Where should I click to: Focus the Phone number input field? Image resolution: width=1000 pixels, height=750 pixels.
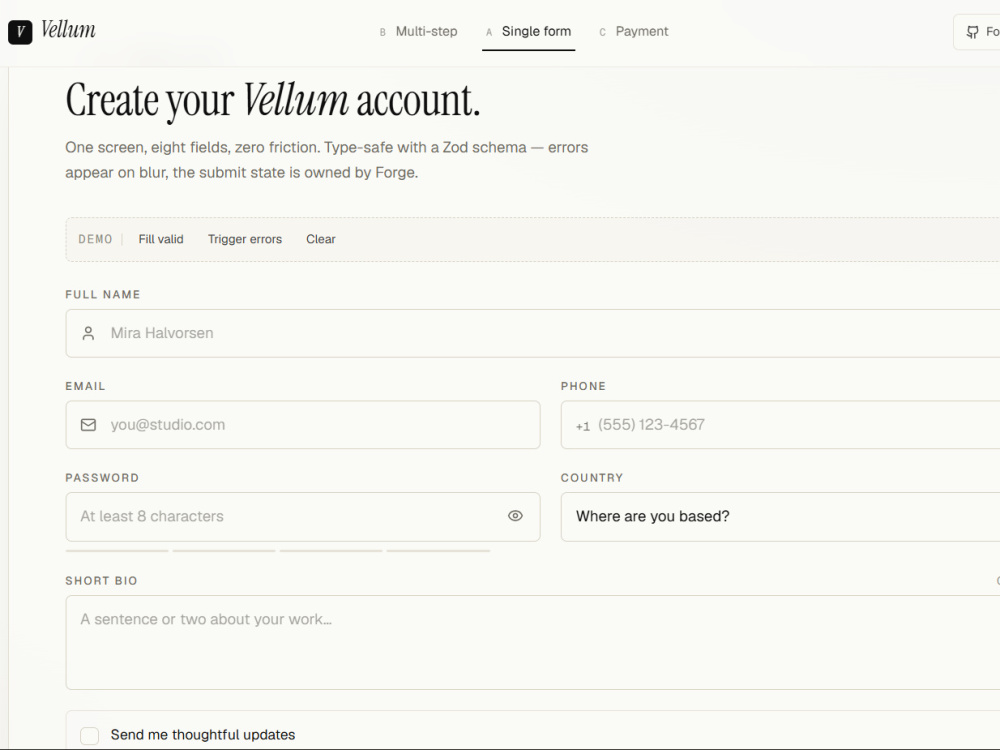coord(781,425)
